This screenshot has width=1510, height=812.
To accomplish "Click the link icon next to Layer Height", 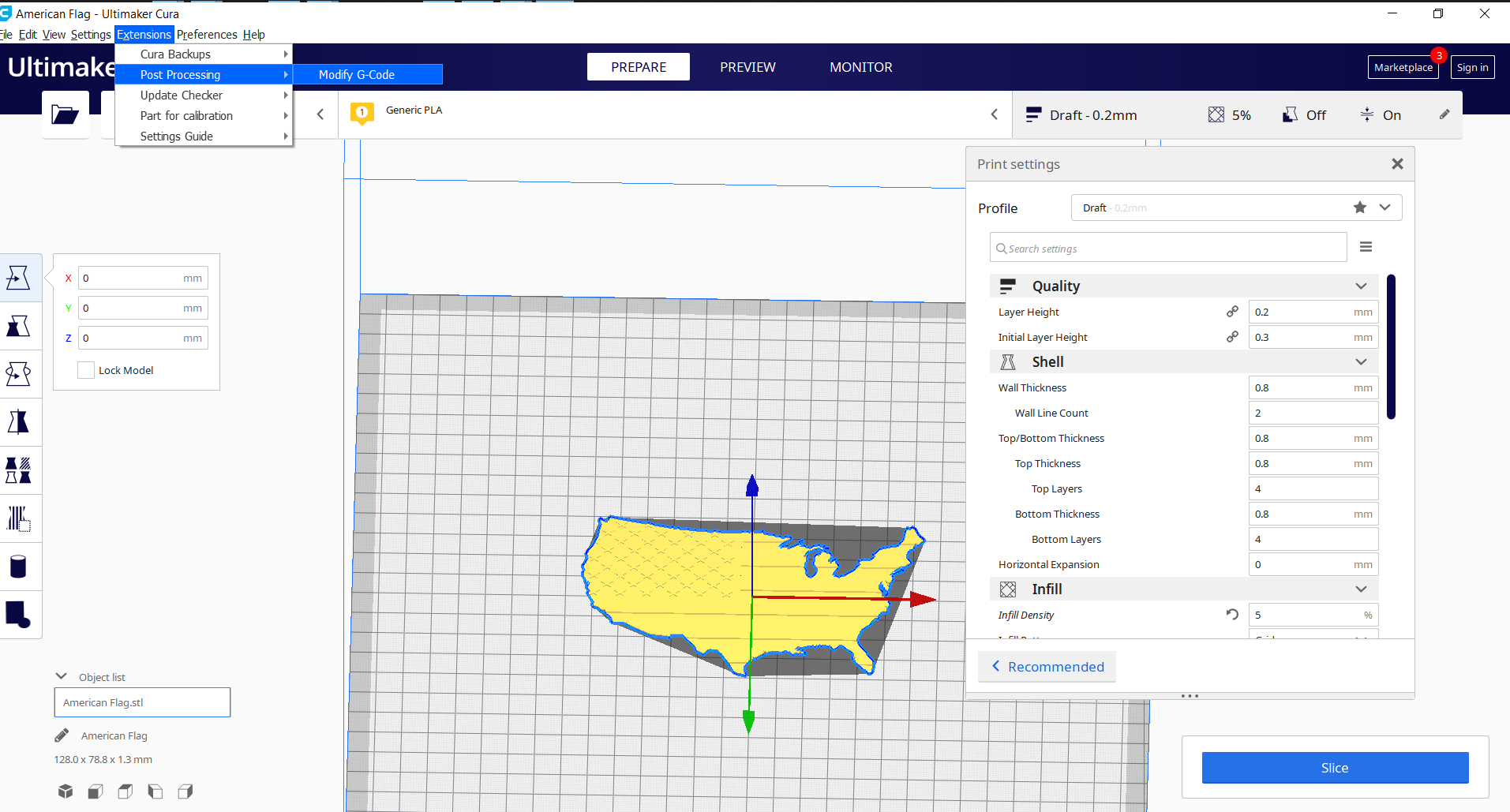I will 1232,312.
